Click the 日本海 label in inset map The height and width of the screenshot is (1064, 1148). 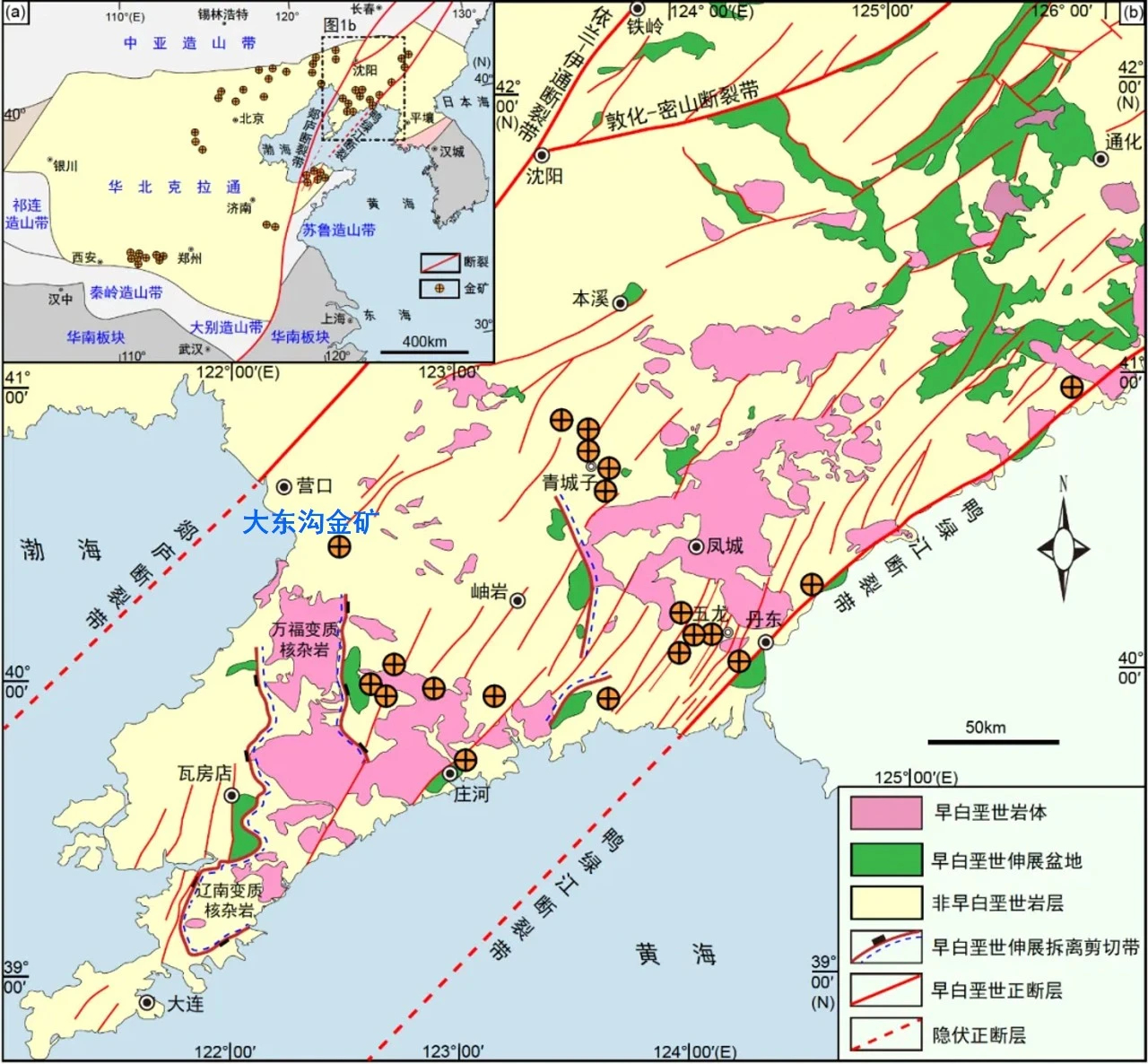coord(465,101)
